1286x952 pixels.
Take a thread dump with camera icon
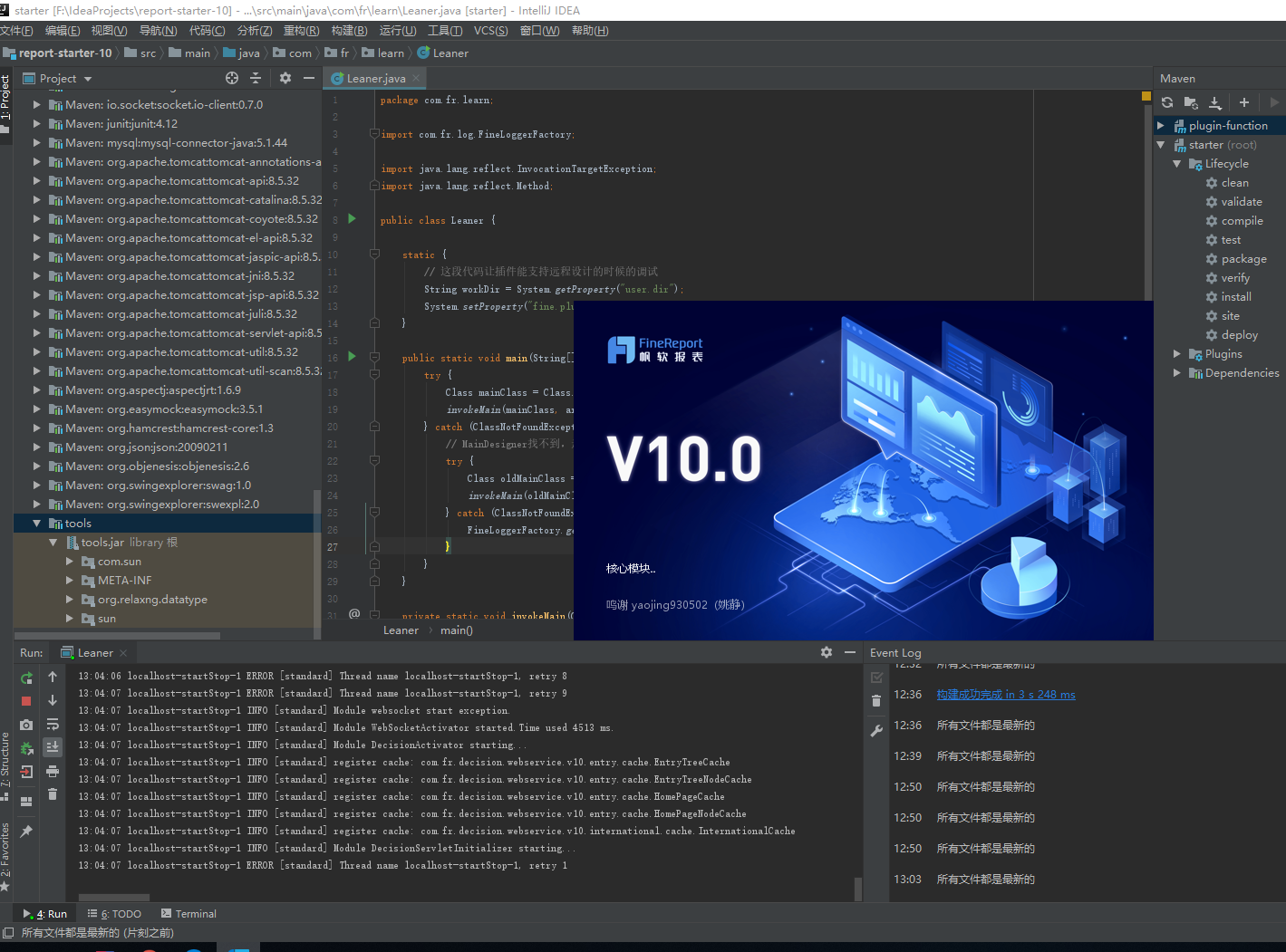[26, 725]
